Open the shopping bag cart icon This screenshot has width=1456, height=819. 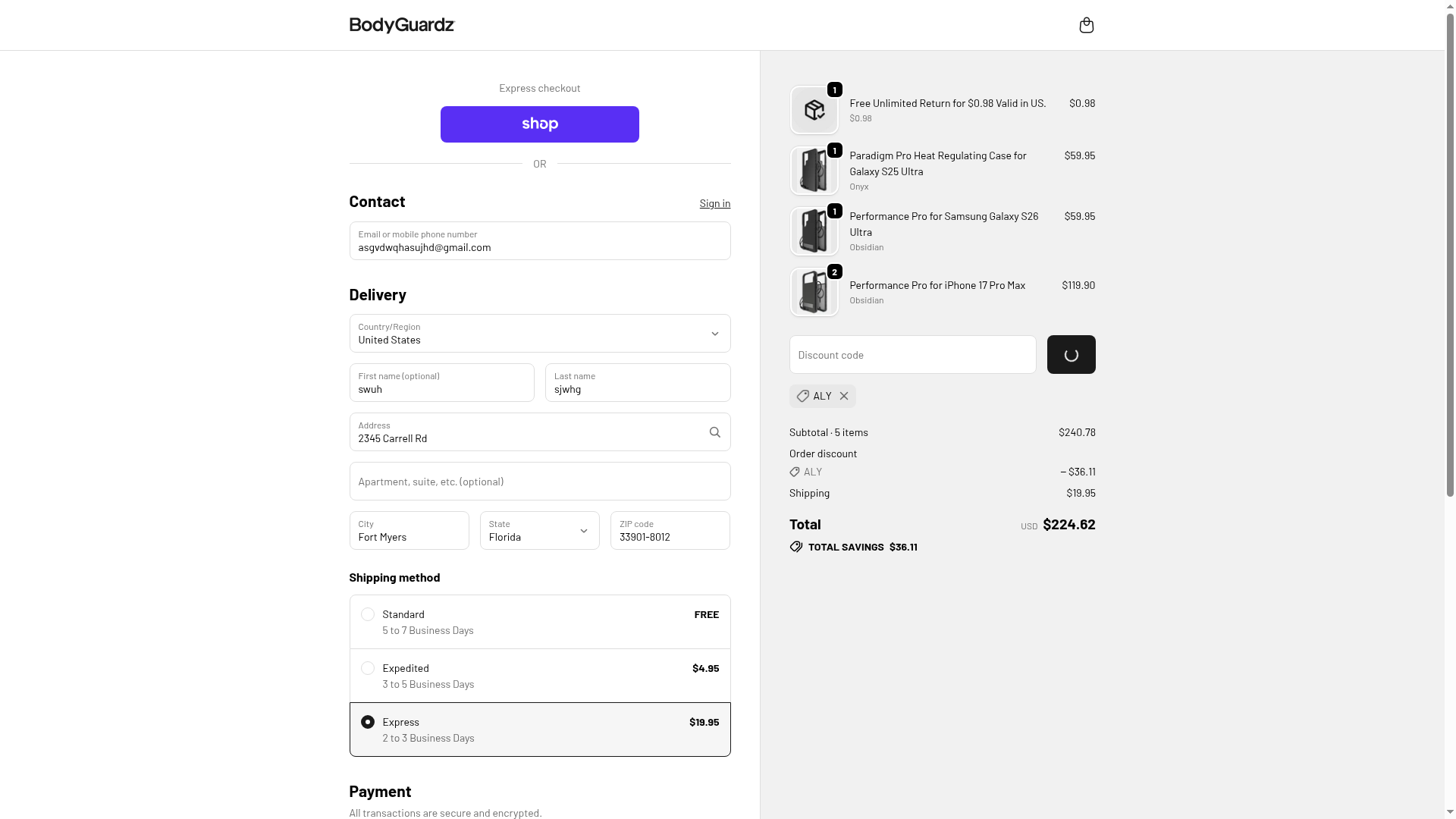(1086, 26)
